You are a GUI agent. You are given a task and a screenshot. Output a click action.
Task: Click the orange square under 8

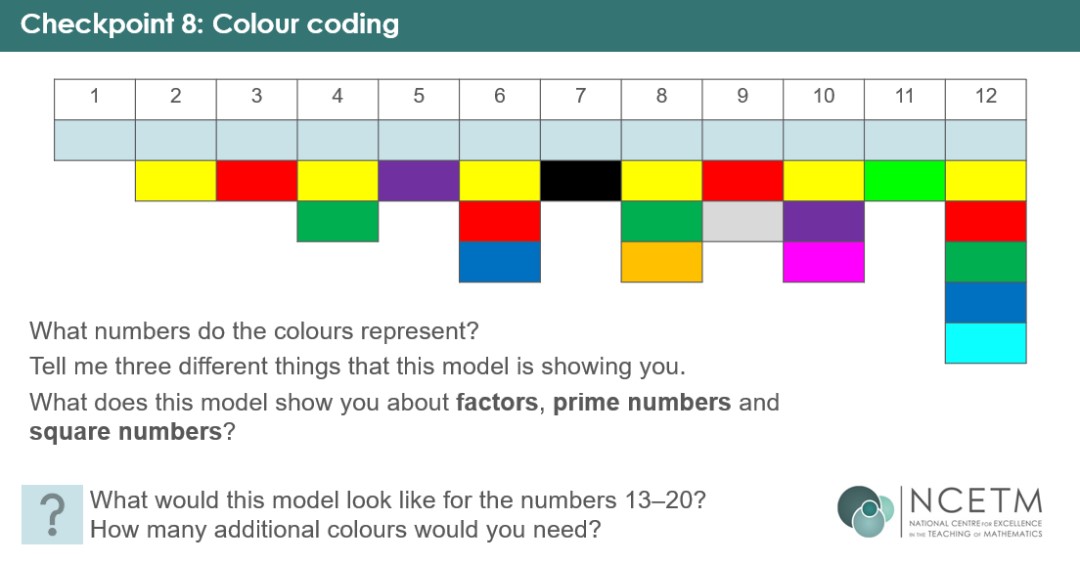pos(662,262)
